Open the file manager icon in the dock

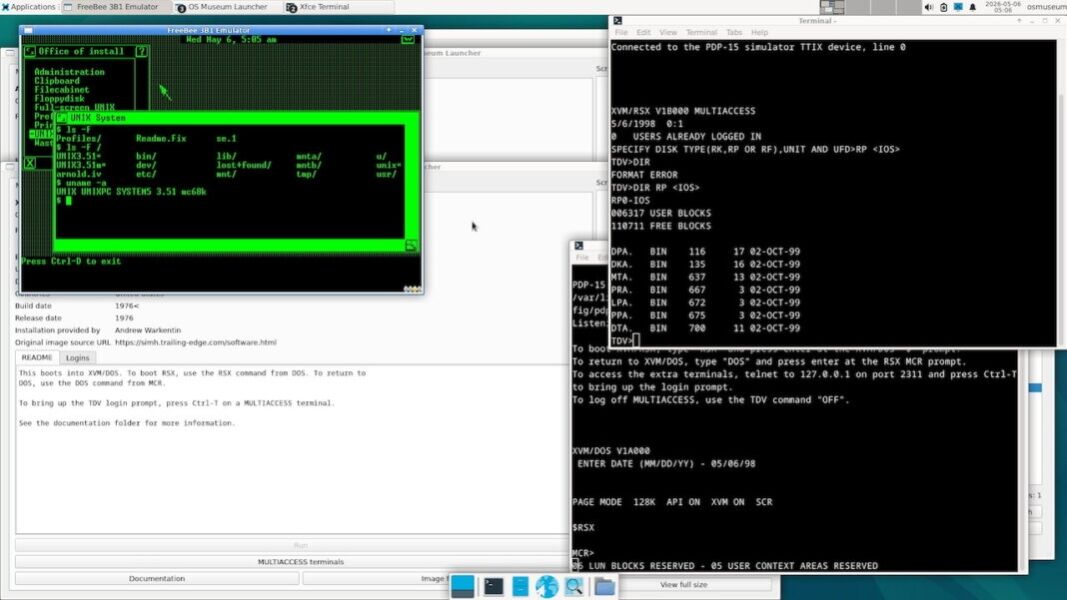(x=520, y=586)
